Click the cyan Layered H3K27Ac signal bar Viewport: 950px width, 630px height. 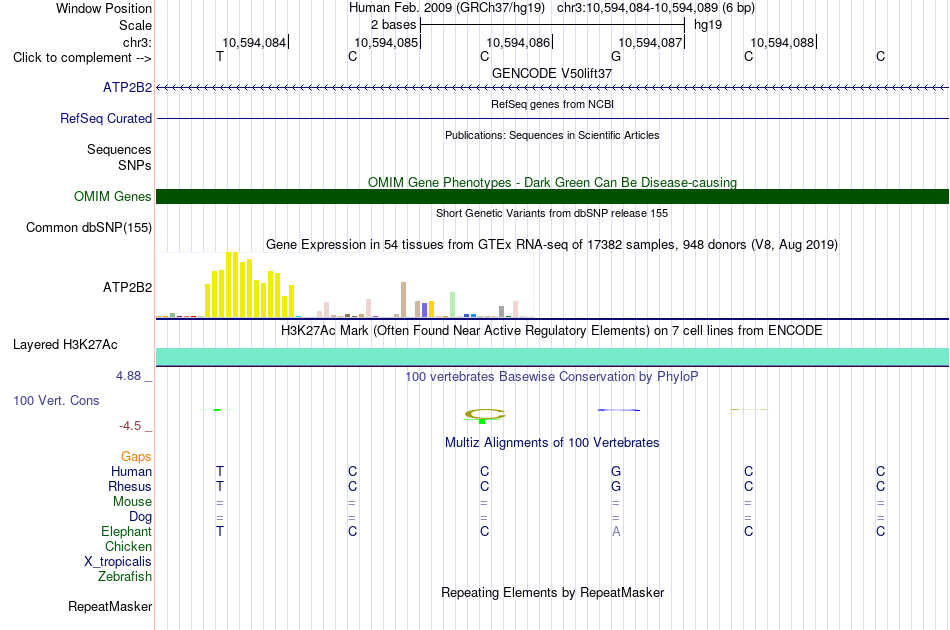pyautogui.click(x=553, y=357)
